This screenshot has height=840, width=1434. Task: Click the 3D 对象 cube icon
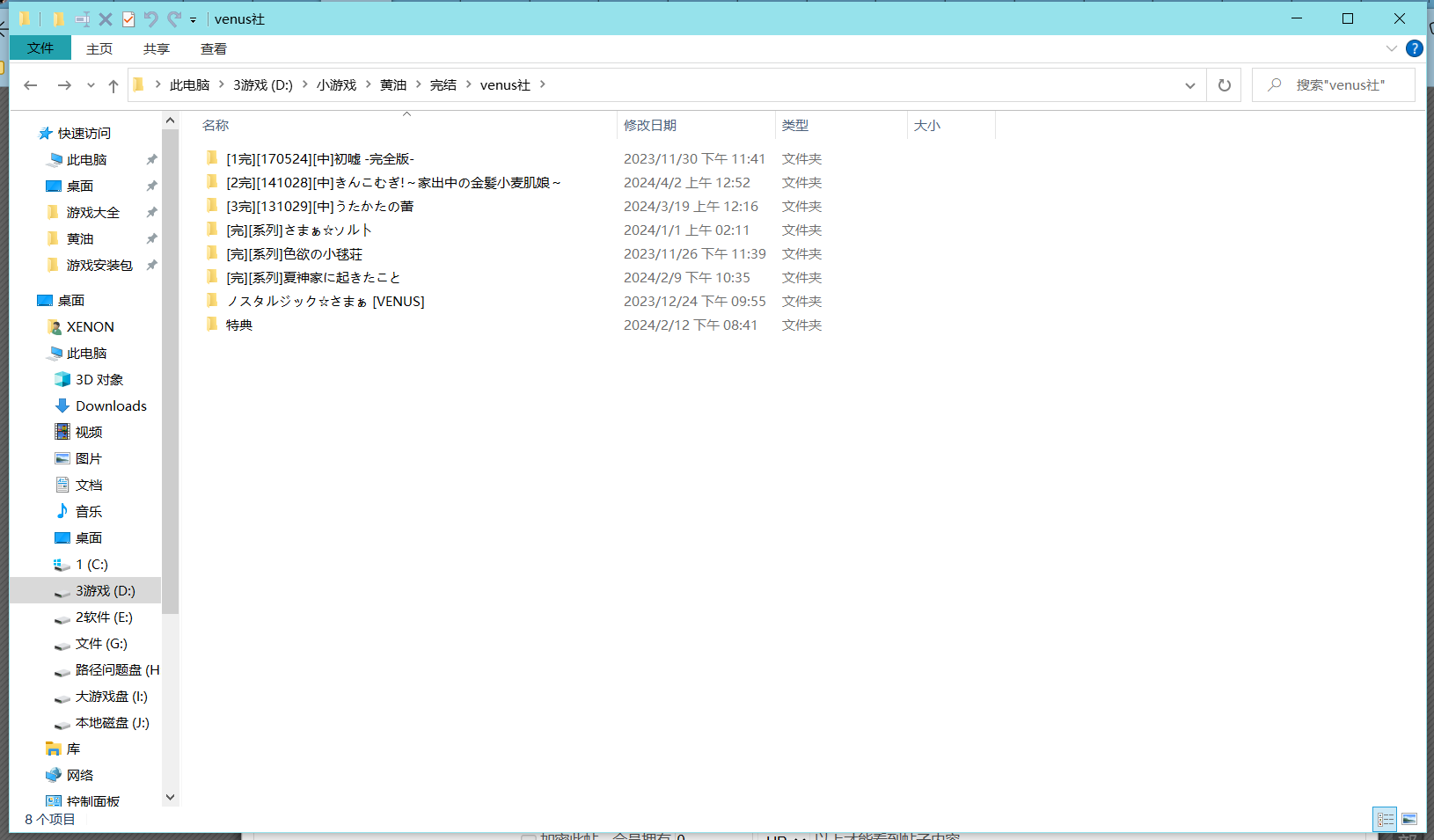click(62, 379)
